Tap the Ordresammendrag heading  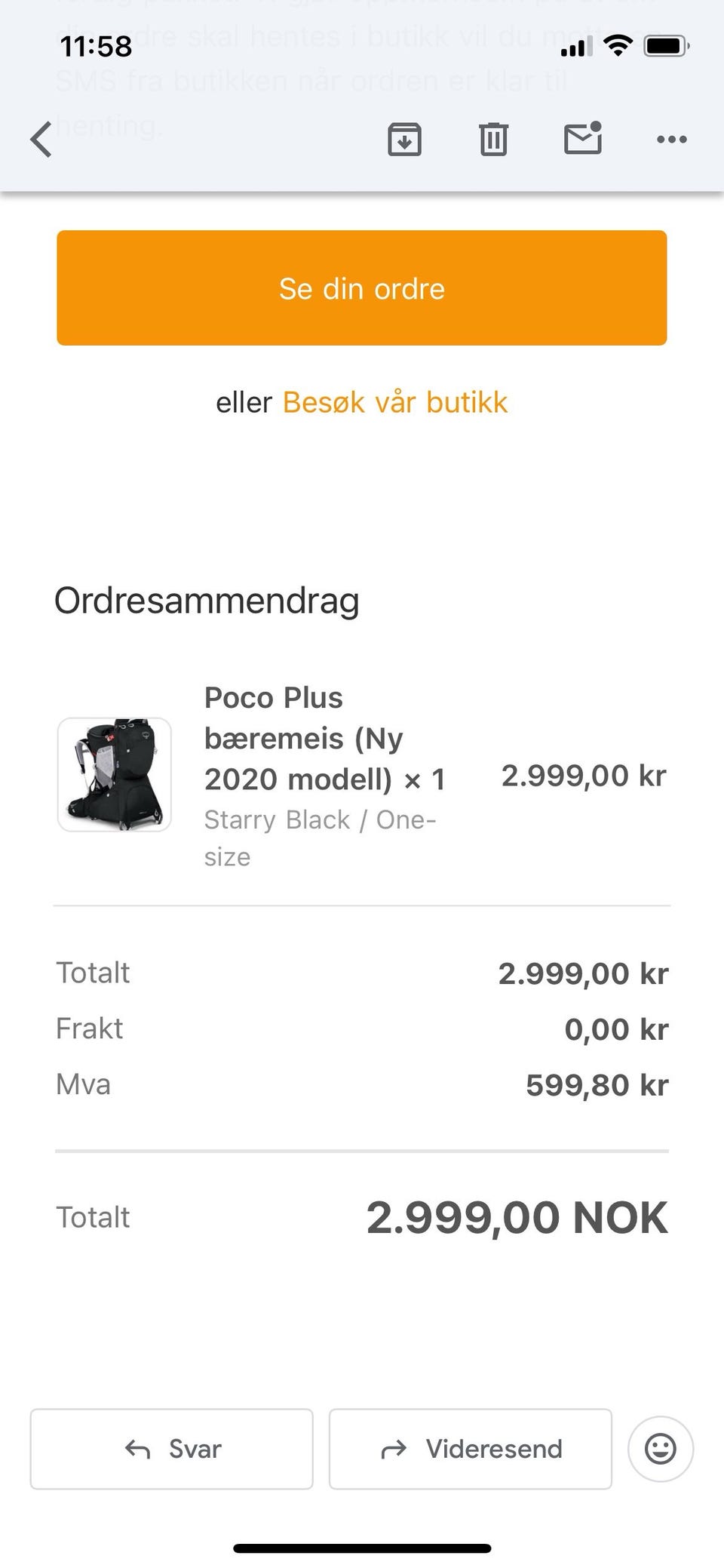207,601
